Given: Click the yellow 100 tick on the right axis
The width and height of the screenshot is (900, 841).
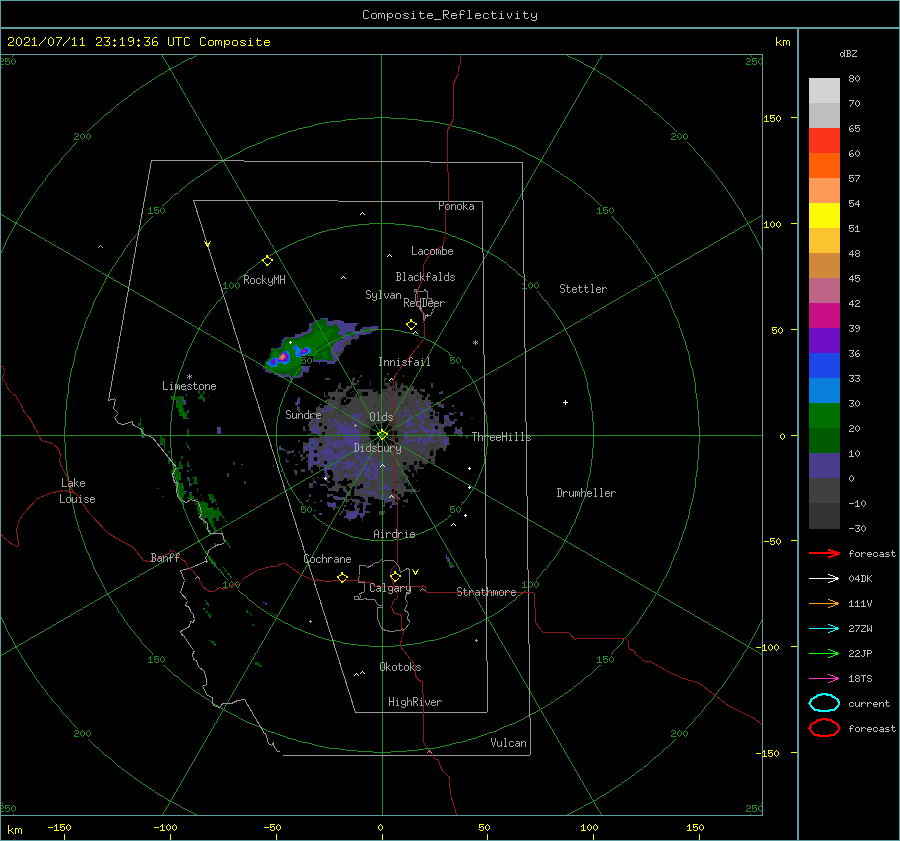Looking at the screenshot, I should (x=772, y=224).
